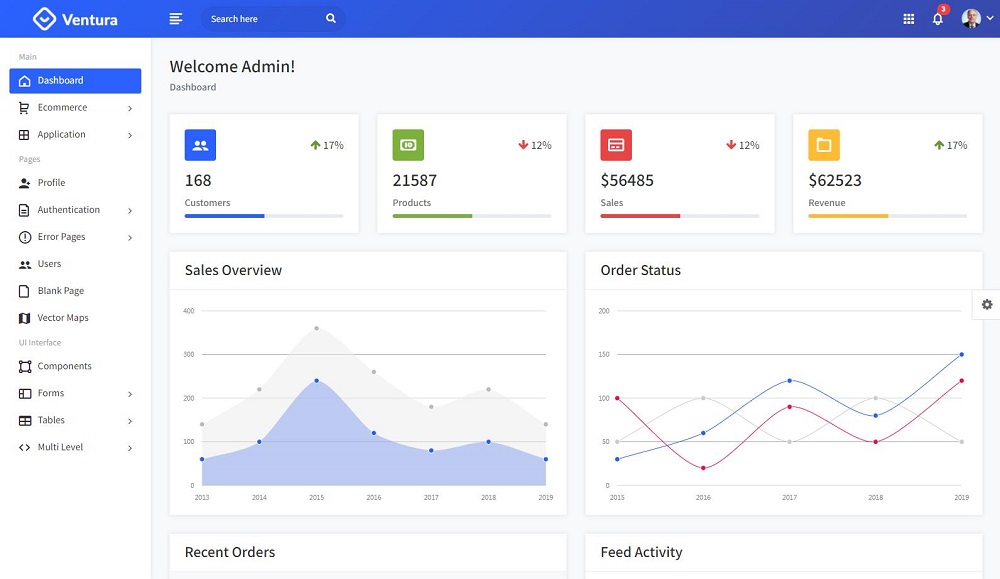This screenshot has height=579, width=1000.
Task: Click the Forms layout icon
Action: (x=24, y=393)
